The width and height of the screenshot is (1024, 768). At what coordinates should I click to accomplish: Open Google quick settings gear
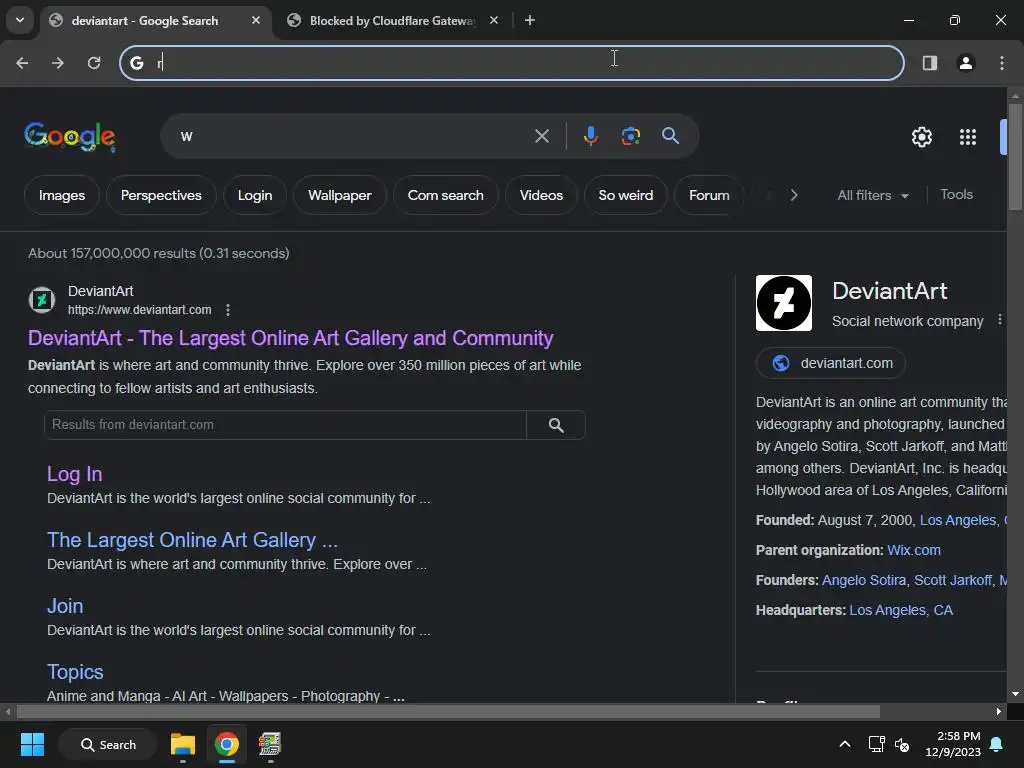(921, 137)
